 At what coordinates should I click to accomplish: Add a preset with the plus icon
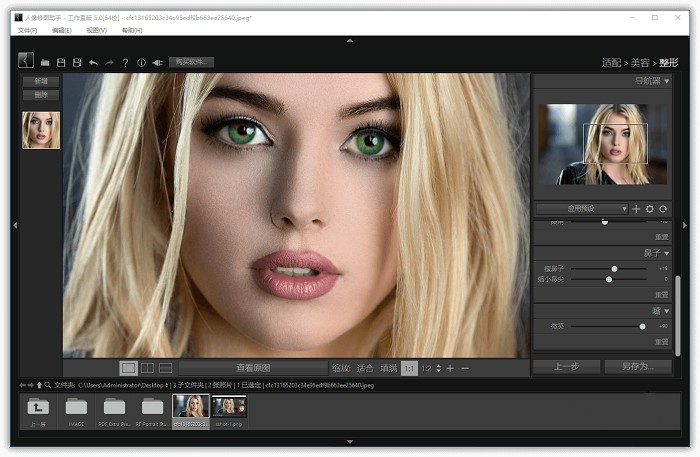tap(636, 209)
